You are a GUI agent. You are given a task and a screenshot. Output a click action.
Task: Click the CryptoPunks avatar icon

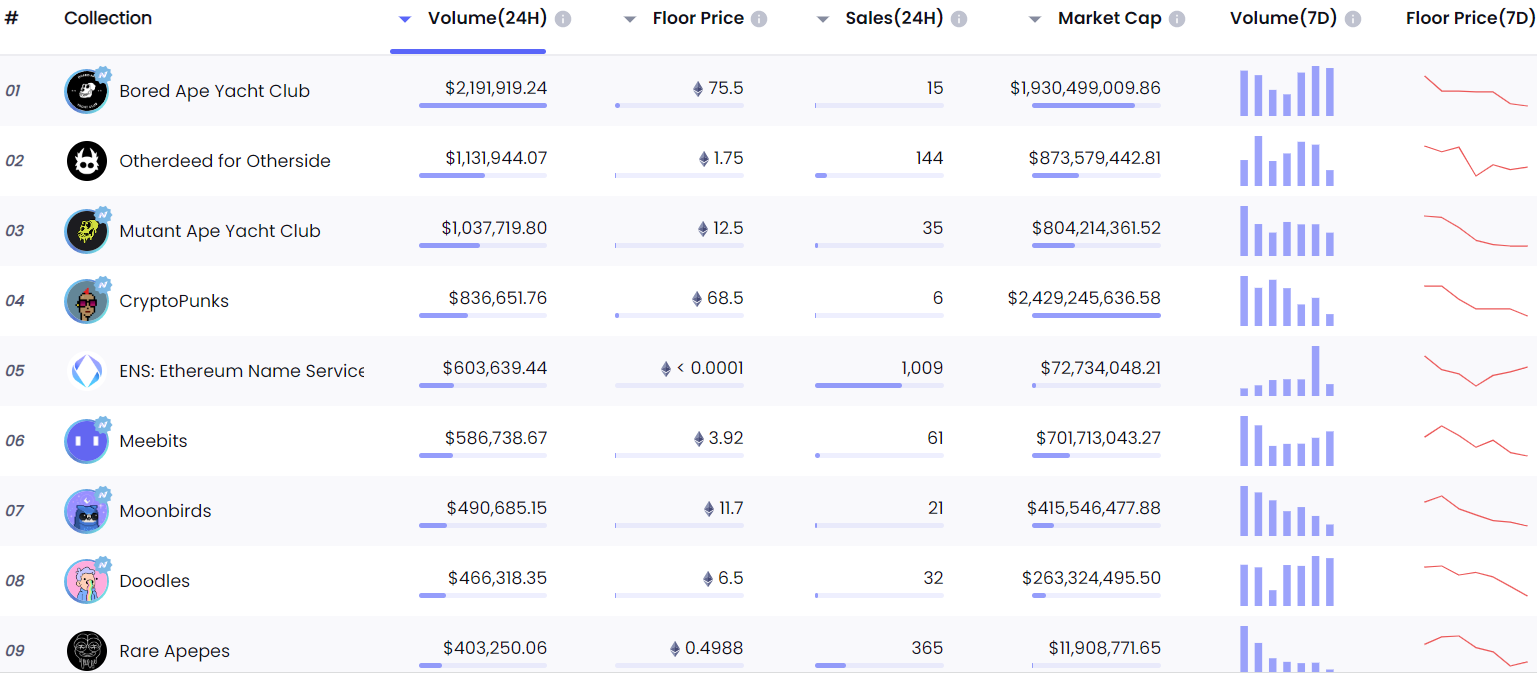tap(87, 301)
